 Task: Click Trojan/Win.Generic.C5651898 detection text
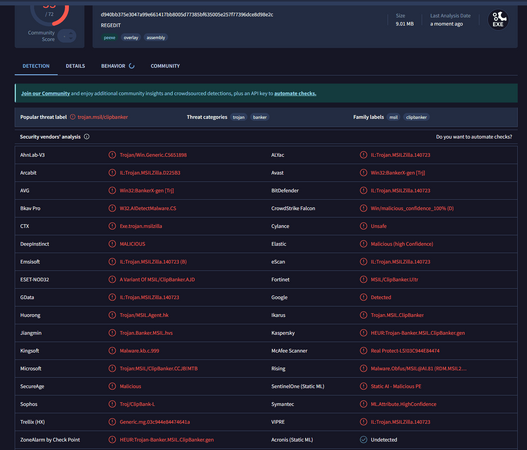point(153,155)
